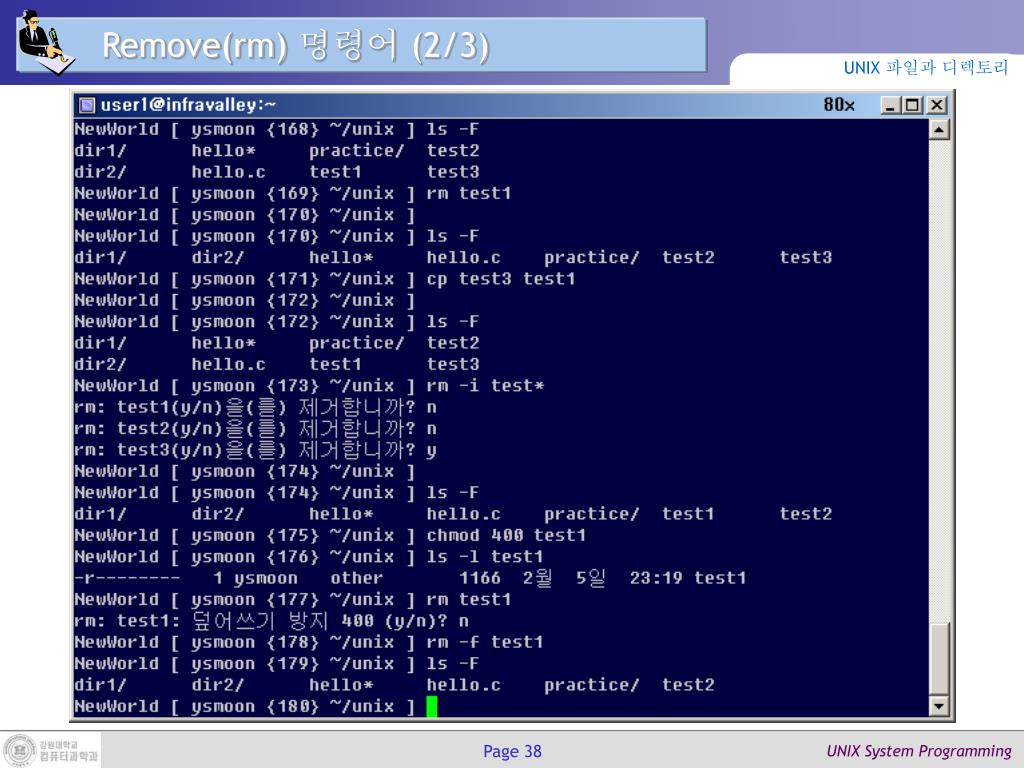This screenshot has width=1024, height=768.
Task: Click the "rm -i test*" command
Action: pyautogui.click(x=485, y=386)
